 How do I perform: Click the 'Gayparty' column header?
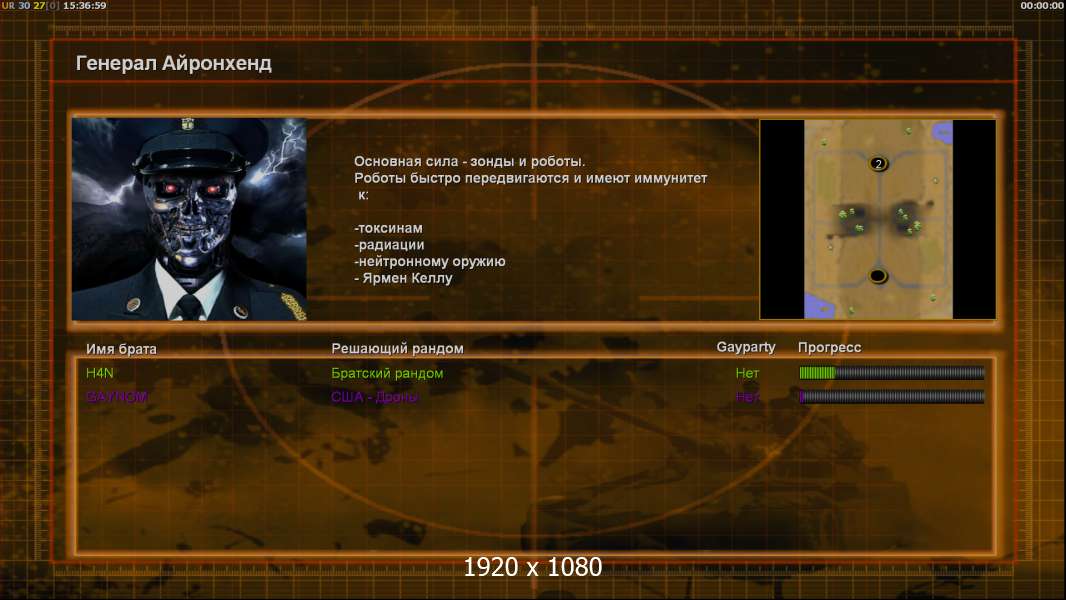tap(746, 347)
